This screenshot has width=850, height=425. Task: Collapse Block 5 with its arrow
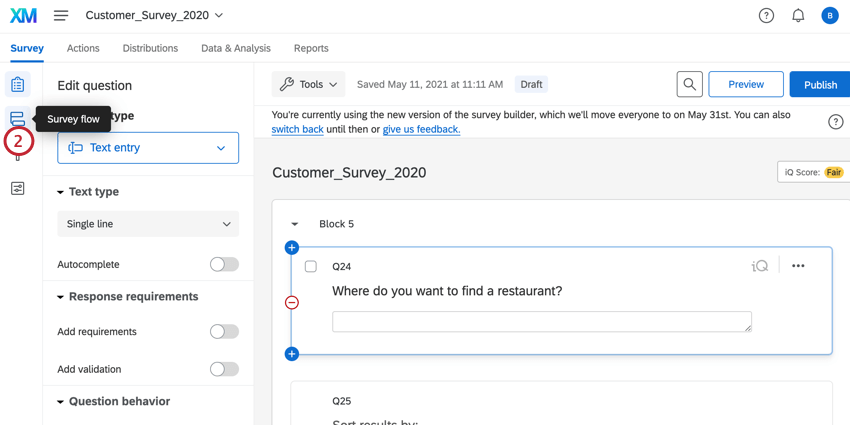[295, 224]
